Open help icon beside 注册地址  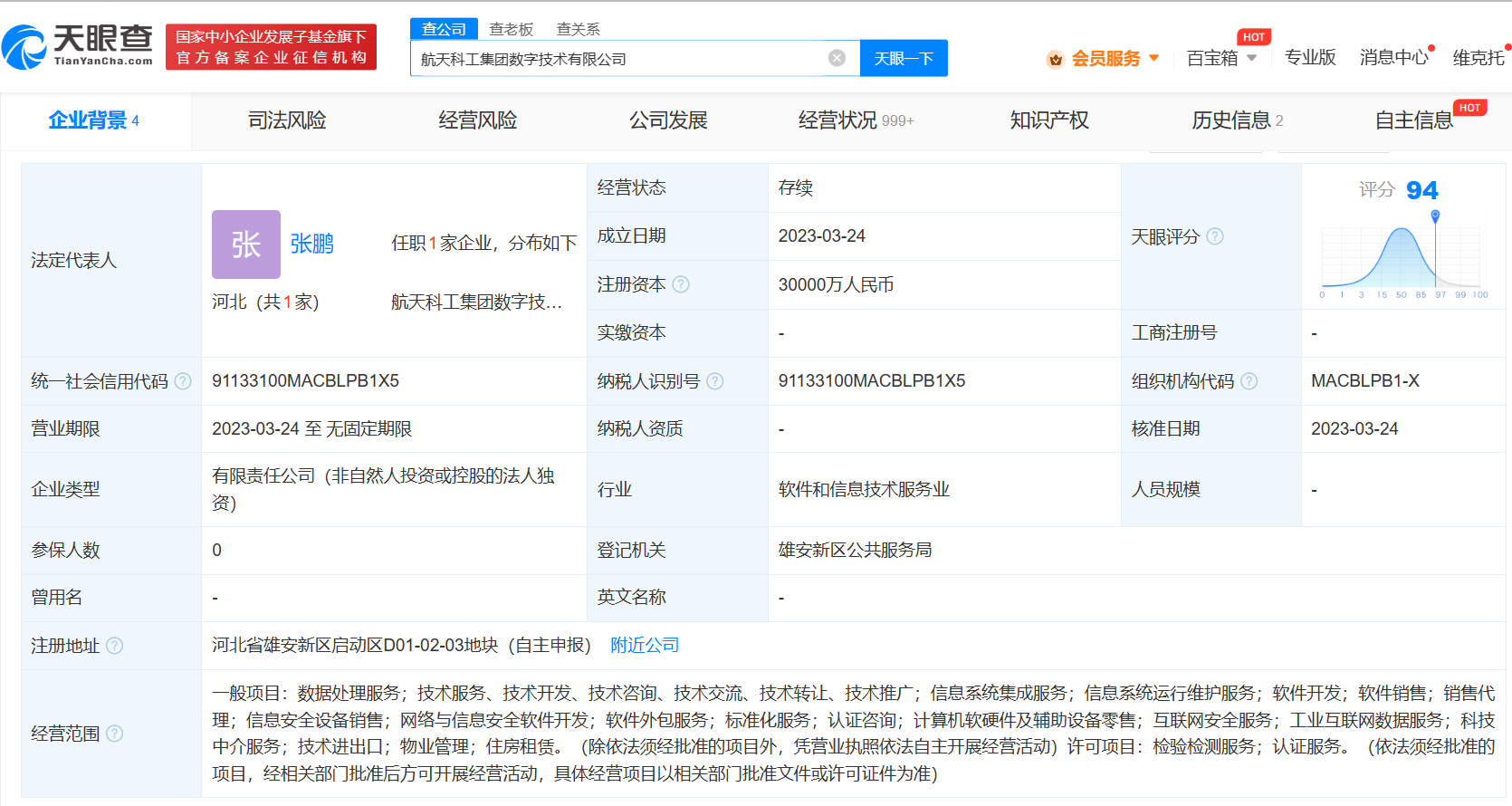[x=115, y=646]
